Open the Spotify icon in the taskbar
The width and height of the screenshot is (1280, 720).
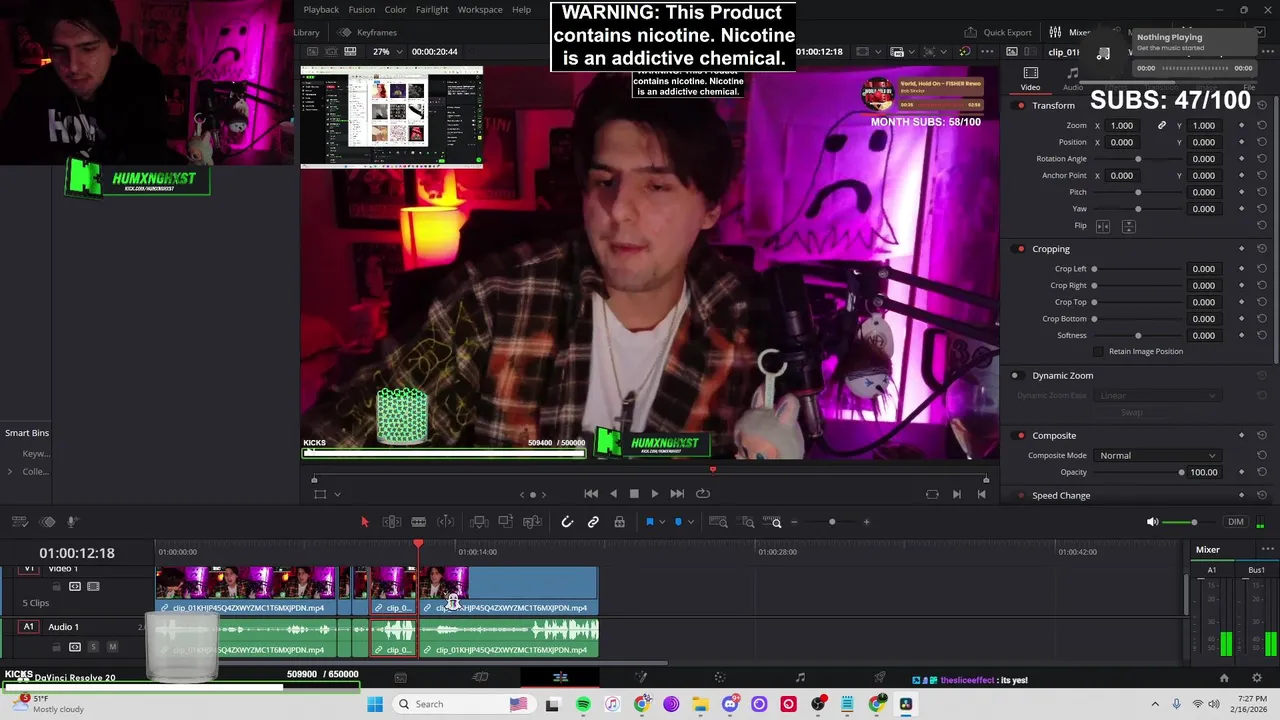click(x=583, y=704)
